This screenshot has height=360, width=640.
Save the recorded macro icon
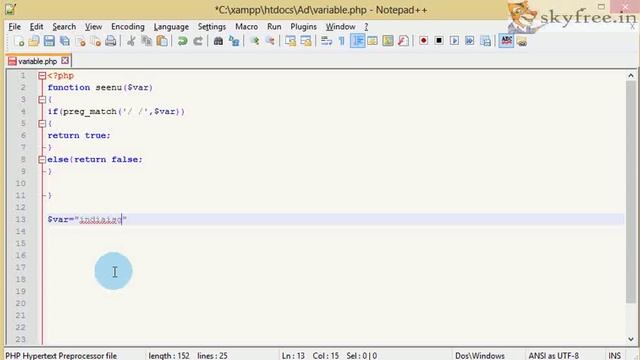[x=485, y=41]
